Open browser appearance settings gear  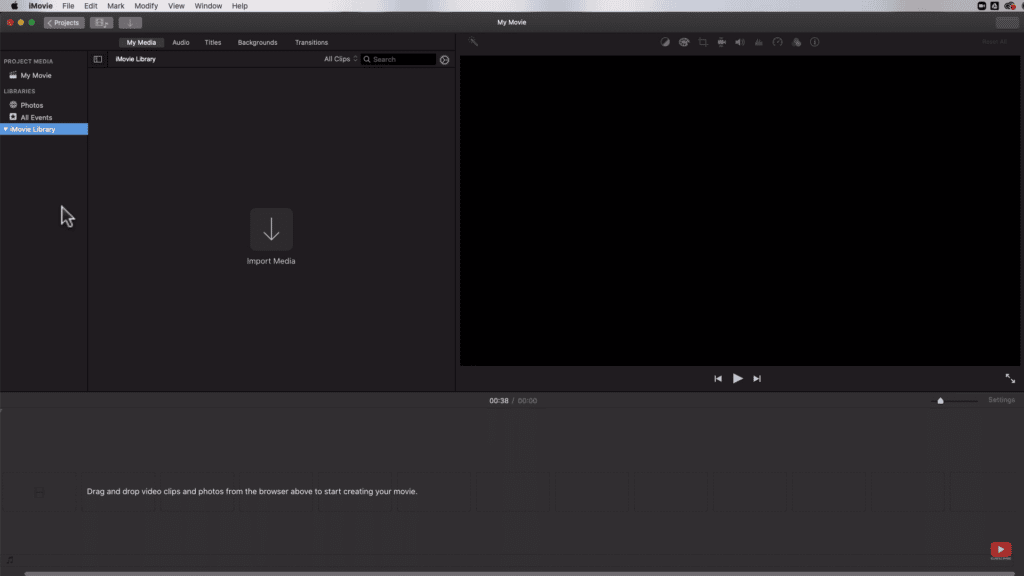pos(445,60)
